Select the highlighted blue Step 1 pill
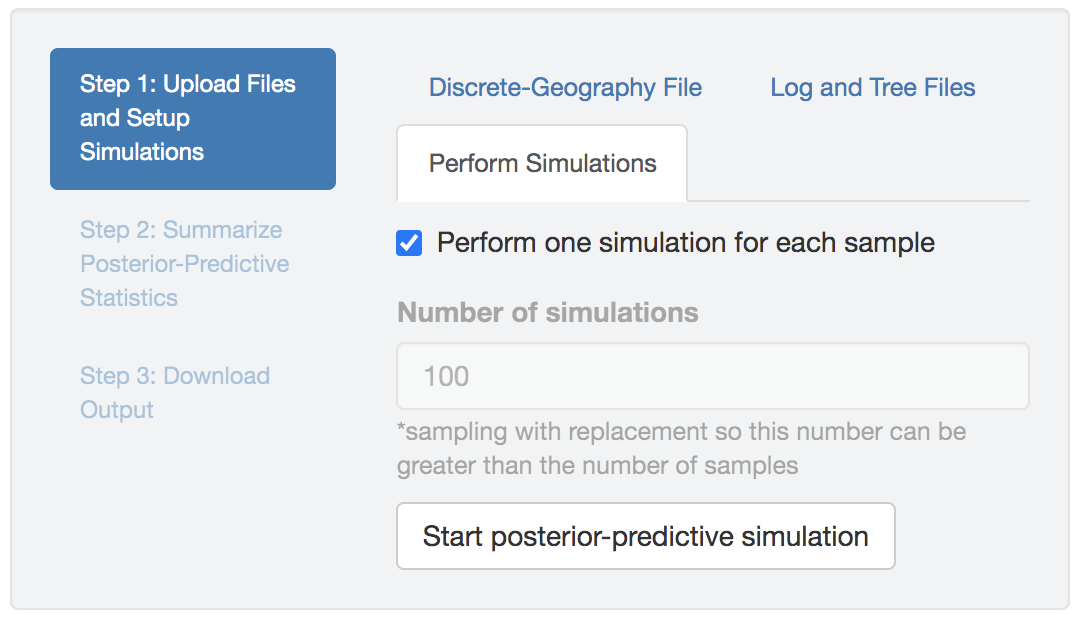Image resolution: width=1076 pixels, height=618 pixels. coord(192,118)
